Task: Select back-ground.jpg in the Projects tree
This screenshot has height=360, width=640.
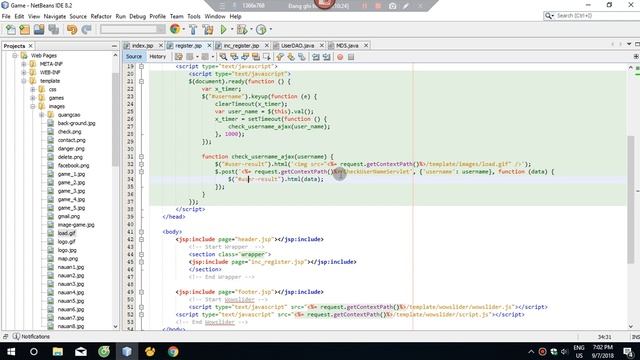Action: tap(76, 123)
